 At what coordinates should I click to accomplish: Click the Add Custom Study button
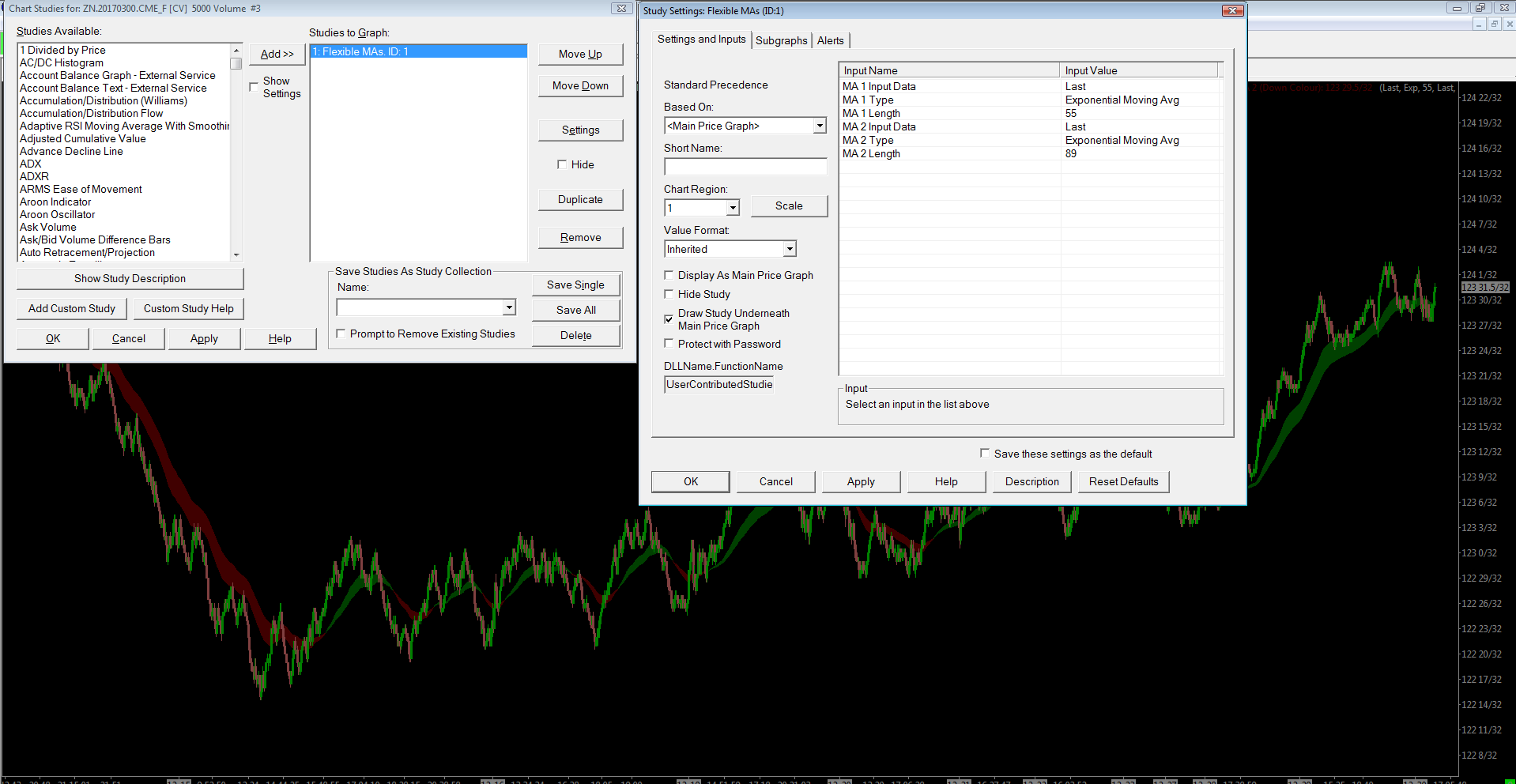(72, 308)
